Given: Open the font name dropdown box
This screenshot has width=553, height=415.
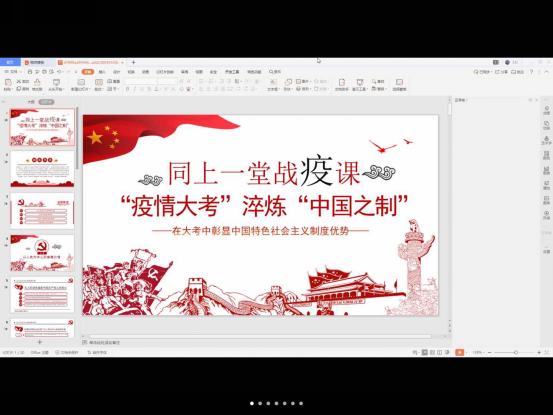Looking at the screenshot, I should [141, 81].
